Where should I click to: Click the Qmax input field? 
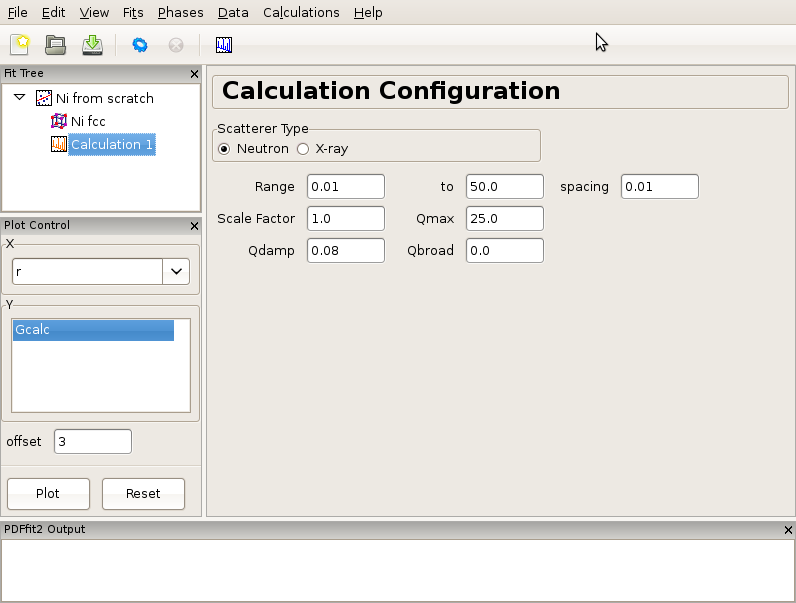point(504,218)
